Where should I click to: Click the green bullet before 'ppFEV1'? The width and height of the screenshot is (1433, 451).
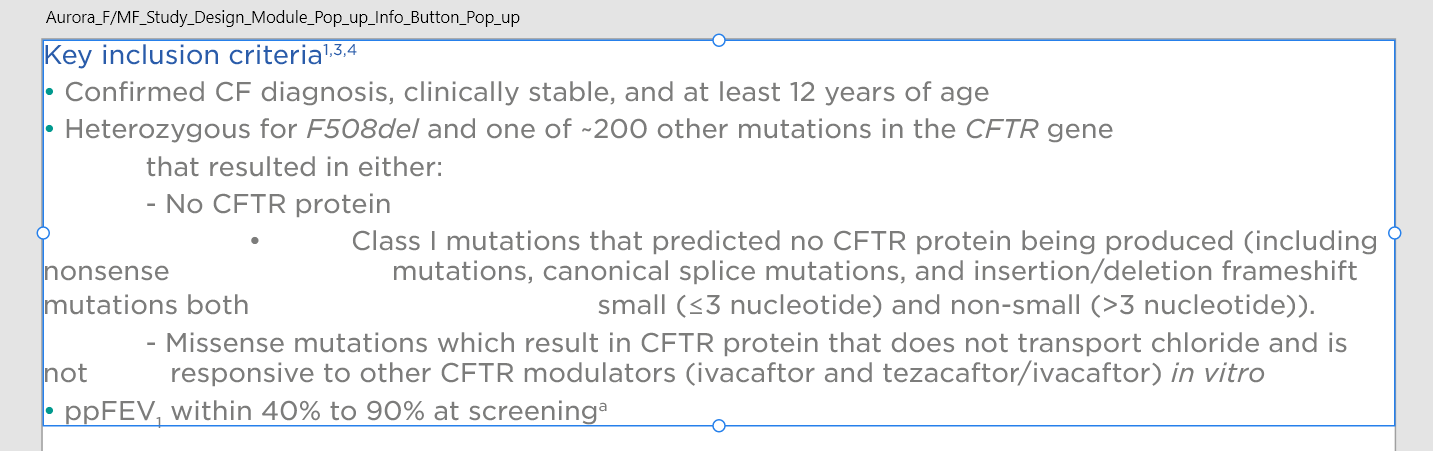click(49, 410)
